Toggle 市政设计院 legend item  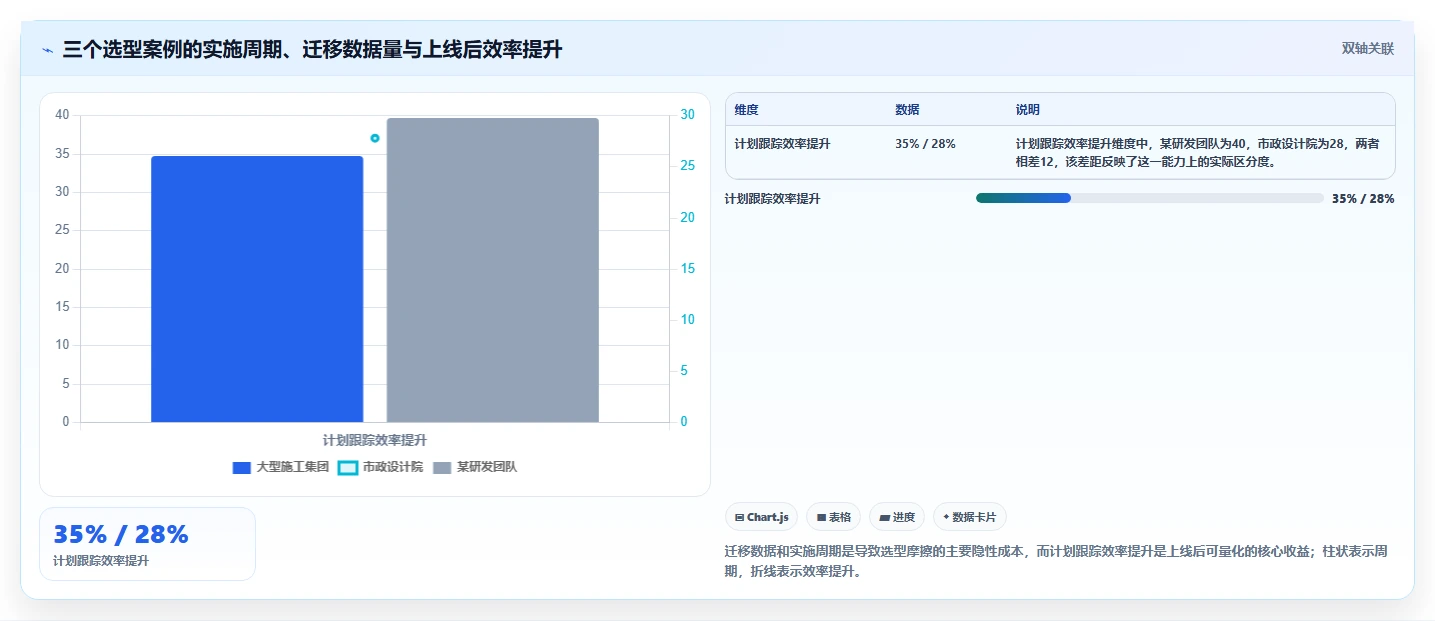coord(380,467)
